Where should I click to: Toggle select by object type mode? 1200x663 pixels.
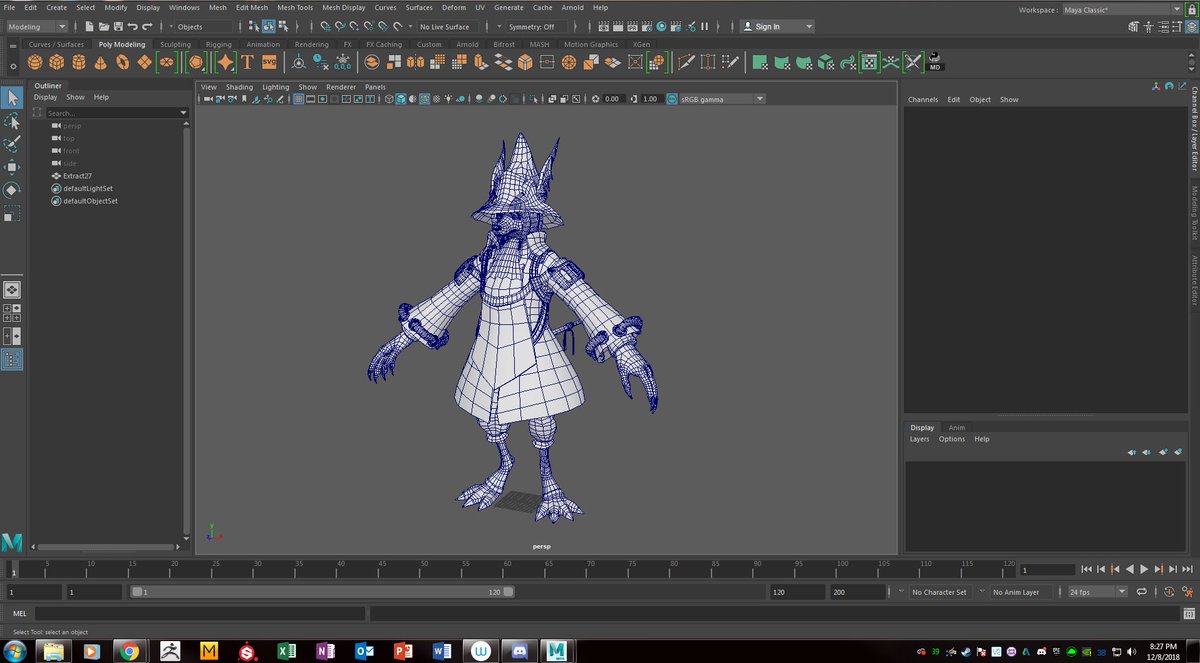coord(268,26)
